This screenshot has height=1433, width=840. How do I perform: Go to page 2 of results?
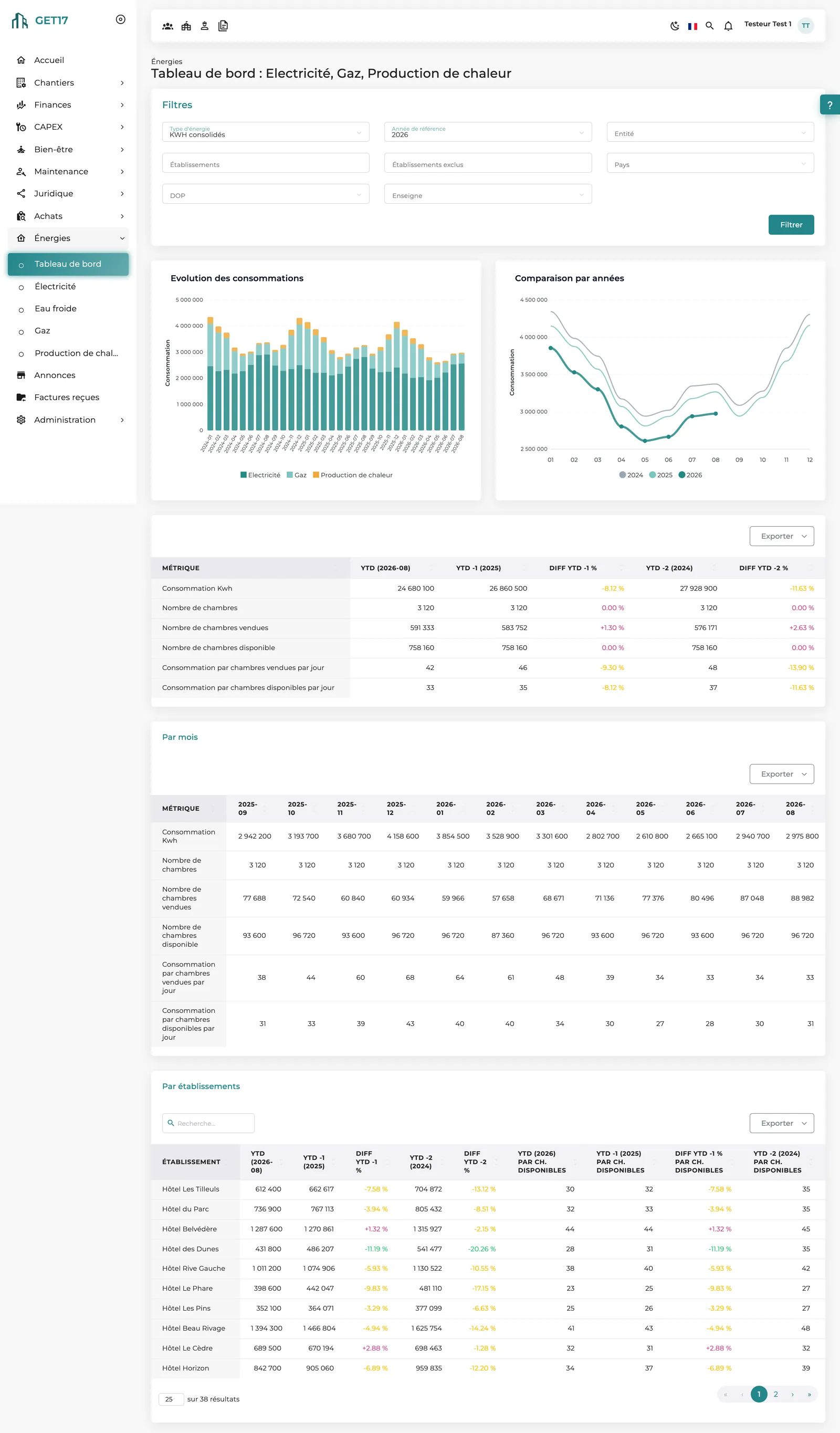click(x=776, y=1394)
